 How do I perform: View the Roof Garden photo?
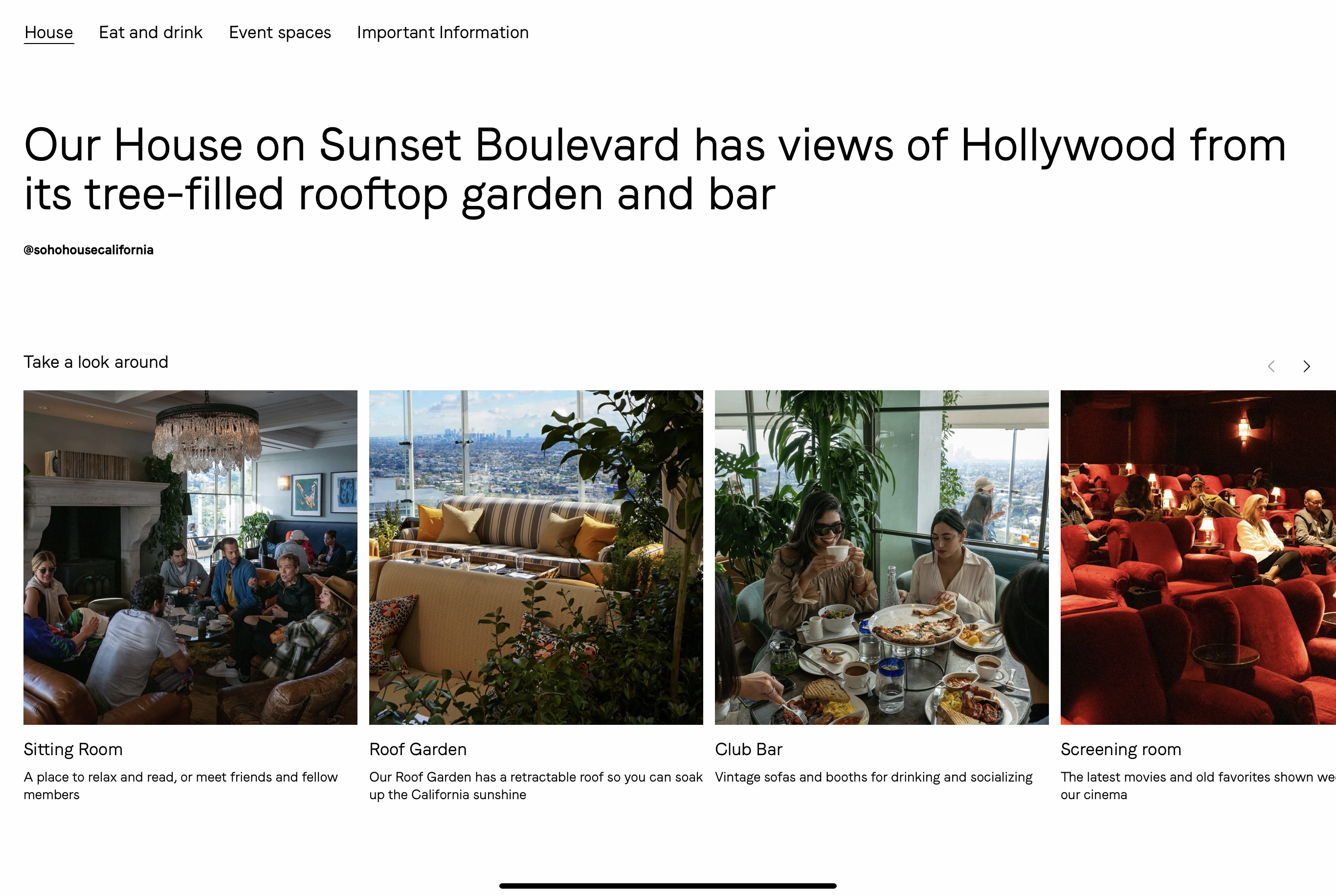(x=536, y=558)
